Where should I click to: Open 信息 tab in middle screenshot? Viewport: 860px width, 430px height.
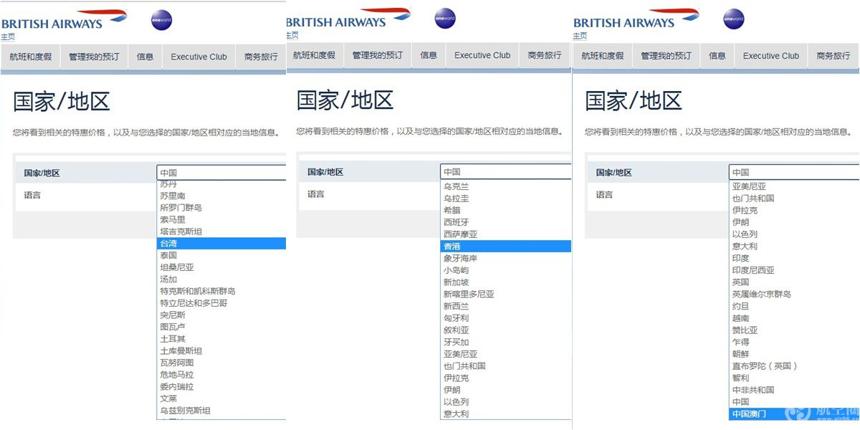428,55
